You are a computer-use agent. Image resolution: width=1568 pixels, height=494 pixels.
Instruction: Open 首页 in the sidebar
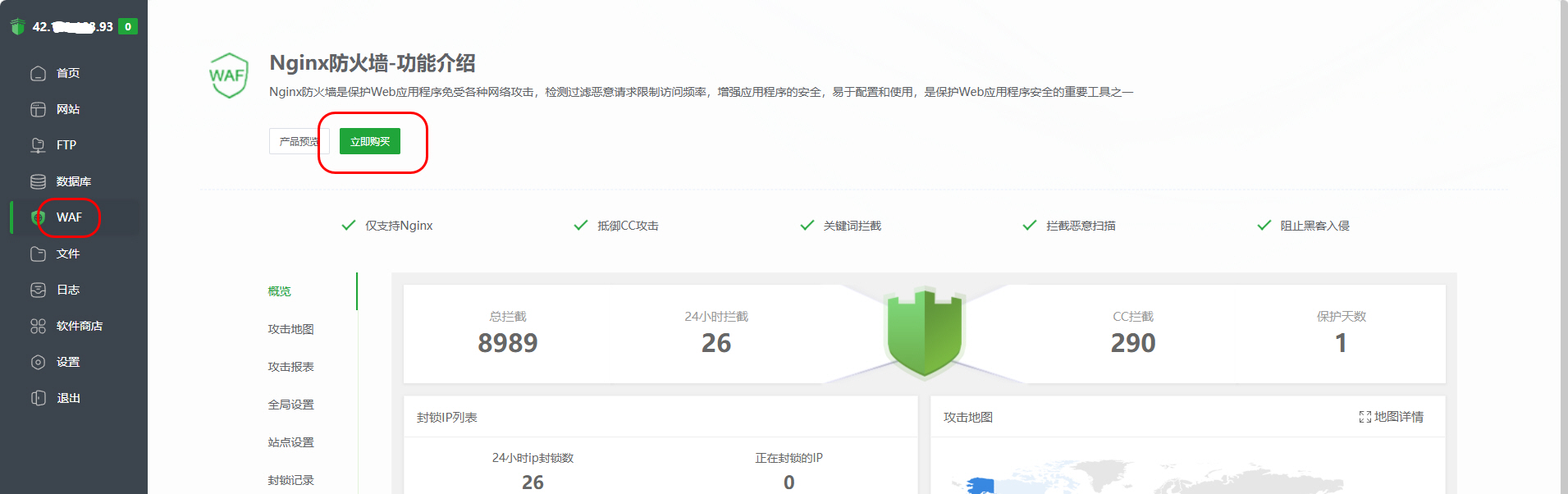68,73
